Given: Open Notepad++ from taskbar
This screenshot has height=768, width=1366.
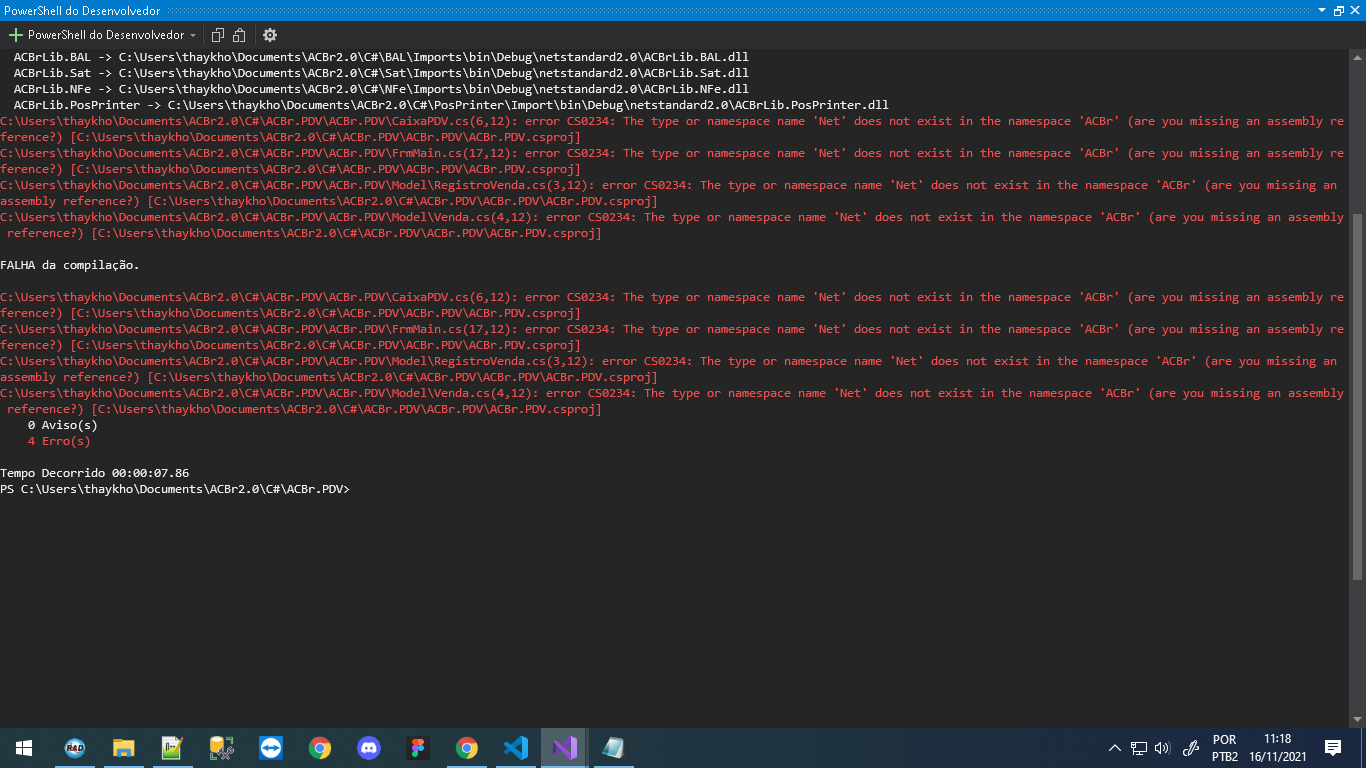Looking at the screenshot, I should pyautogui.click(x=172, y=748).
